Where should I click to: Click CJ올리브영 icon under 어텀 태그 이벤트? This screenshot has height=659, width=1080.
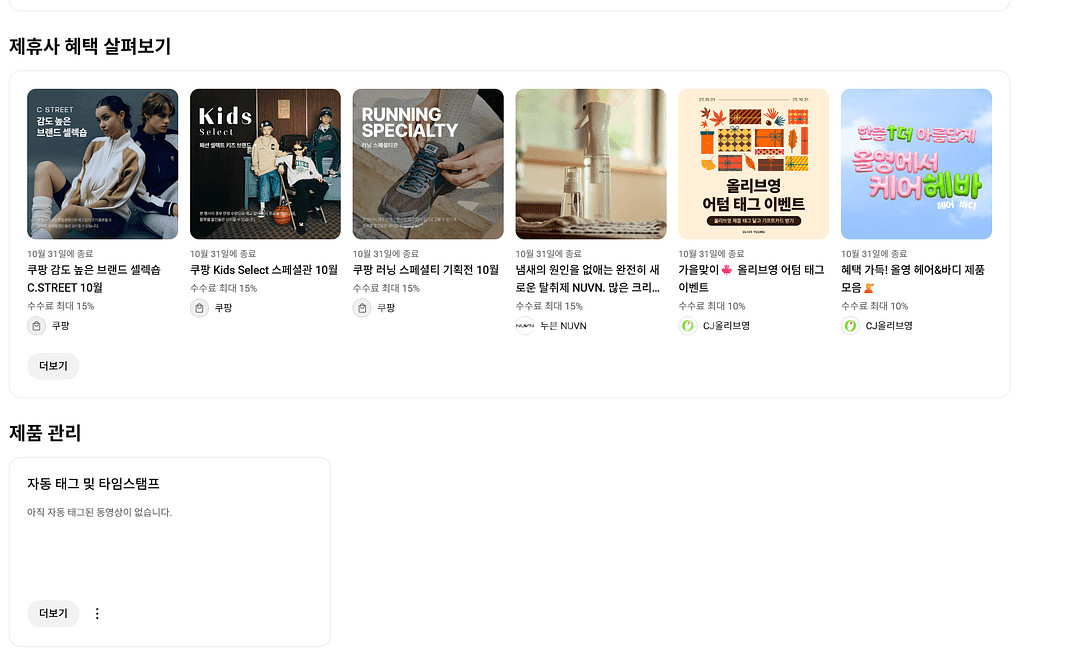[x=688, y=326]
